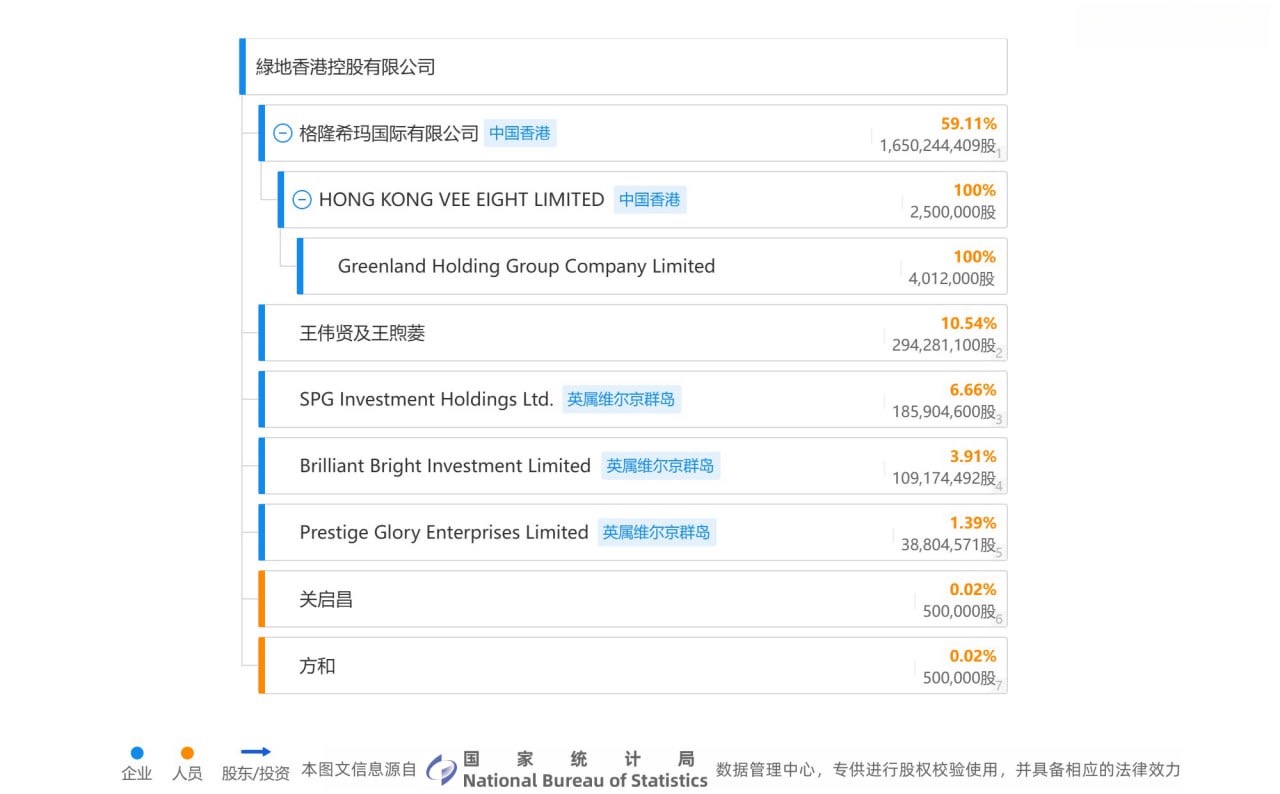1280x794 pixels.
Task: Click the 294,281,100股 share count
Action: [944, 345]
